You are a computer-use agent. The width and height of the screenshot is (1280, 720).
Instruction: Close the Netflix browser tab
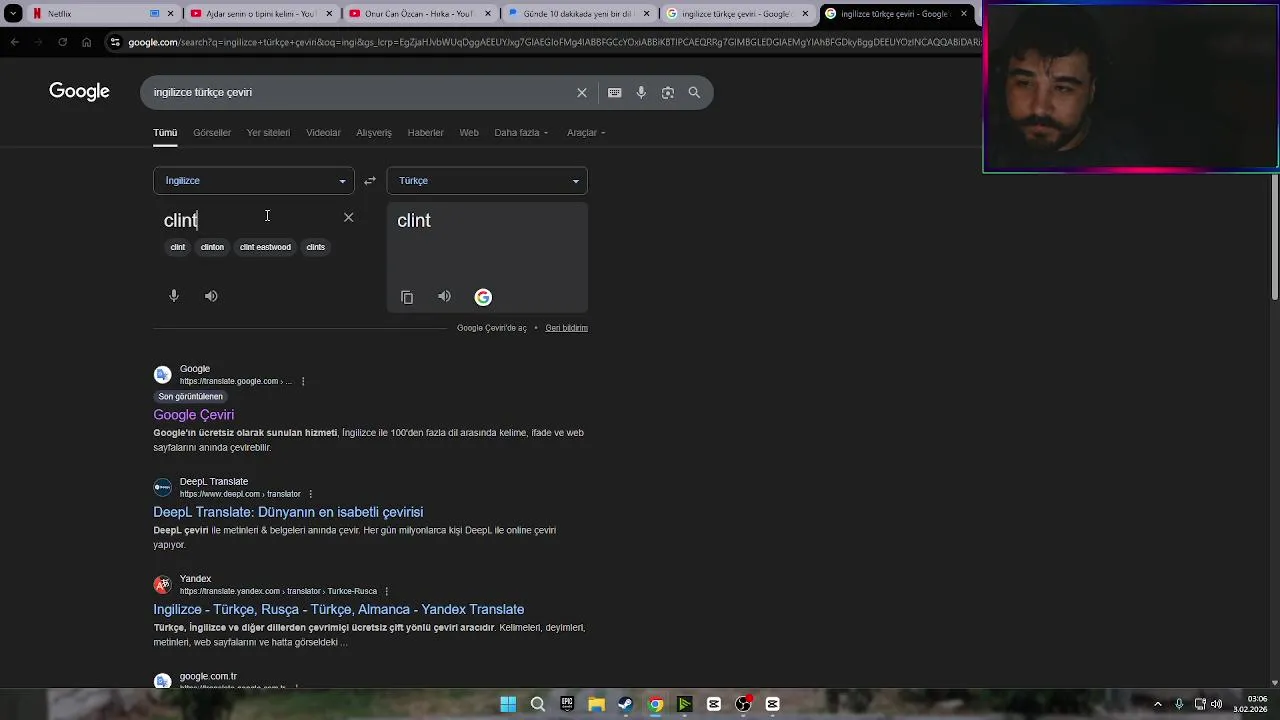(171, 14)
